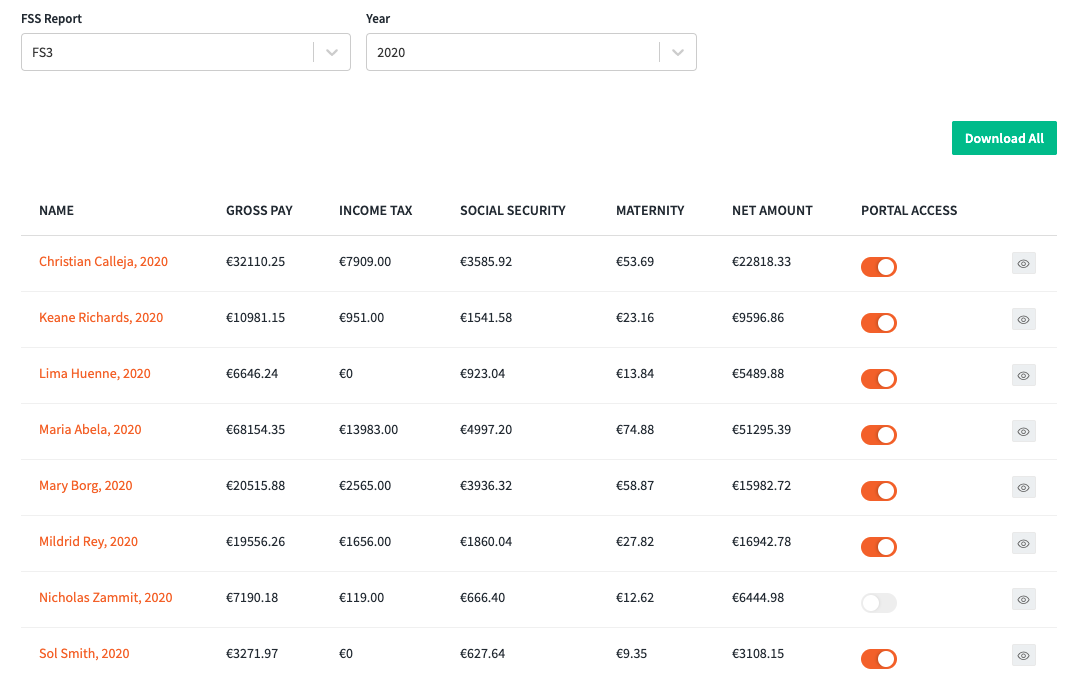Click the eye icon for Nicholas Zammit
This screenshot has width=1071, height=688.
click(x=1023, y=599)
